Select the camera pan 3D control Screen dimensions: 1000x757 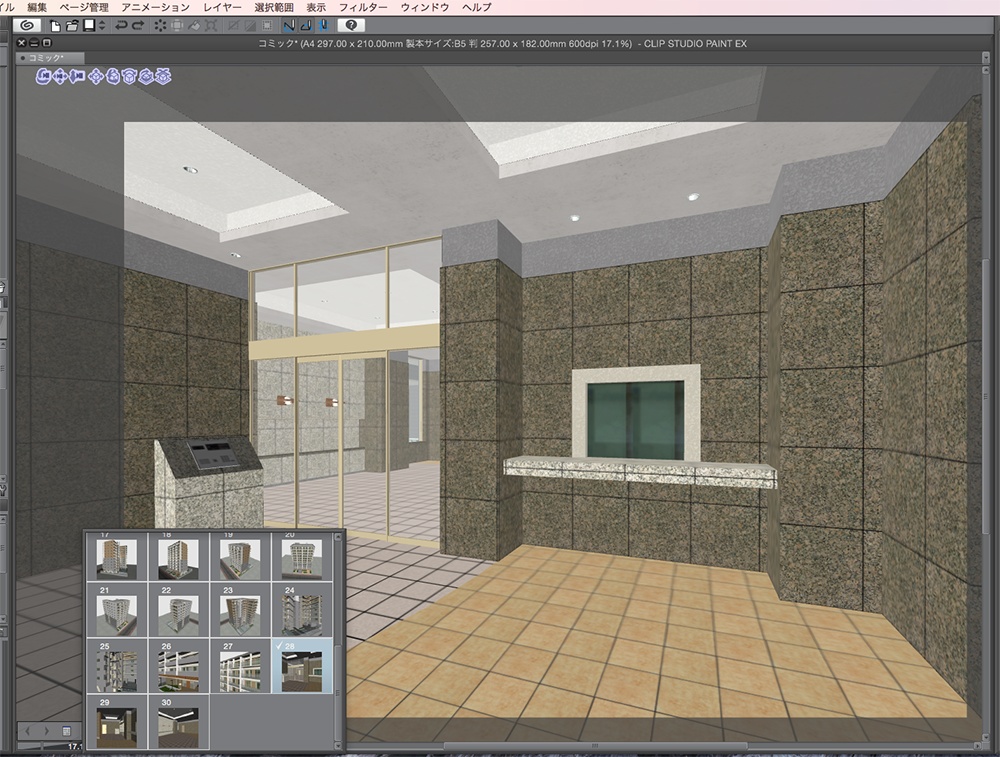[60, 77]
